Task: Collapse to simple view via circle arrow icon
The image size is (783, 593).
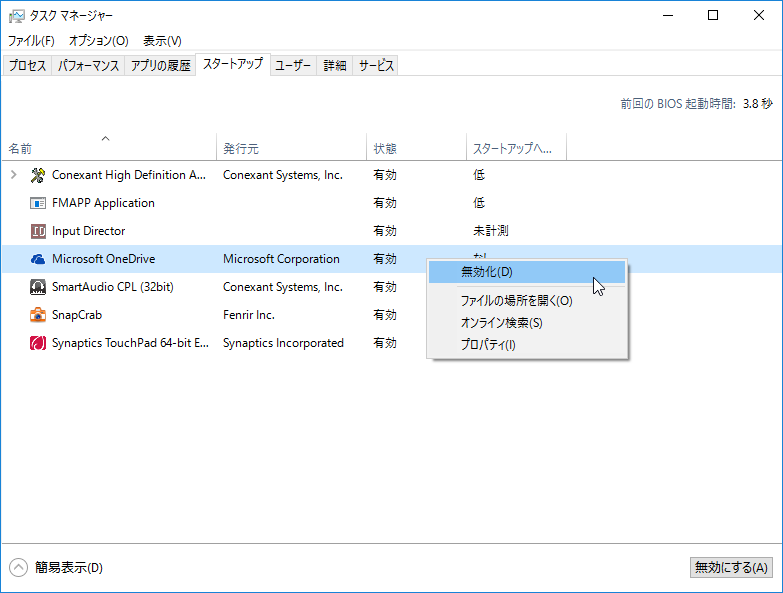Action: [18, 567]
